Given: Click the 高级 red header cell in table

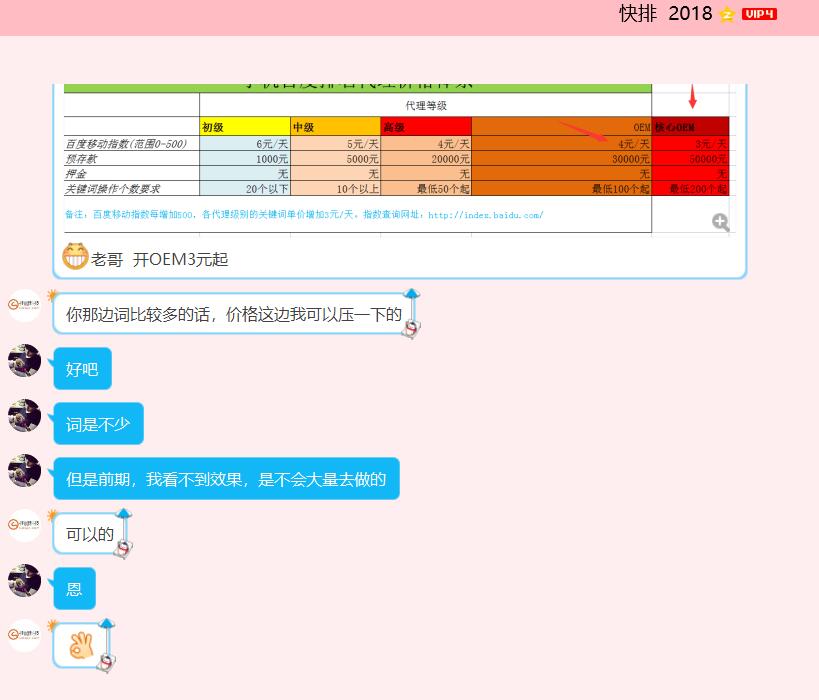Looking at the screenshot, I should click(426, 126).
